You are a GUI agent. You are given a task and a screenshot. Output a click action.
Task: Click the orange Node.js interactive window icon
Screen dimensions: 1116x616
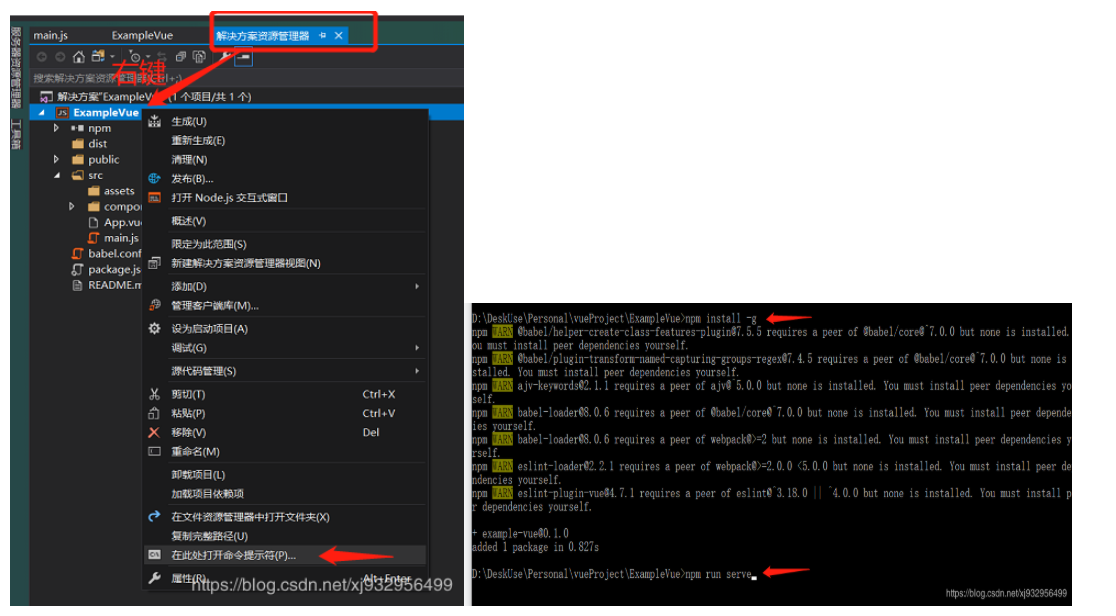click(x=155, y=197)
